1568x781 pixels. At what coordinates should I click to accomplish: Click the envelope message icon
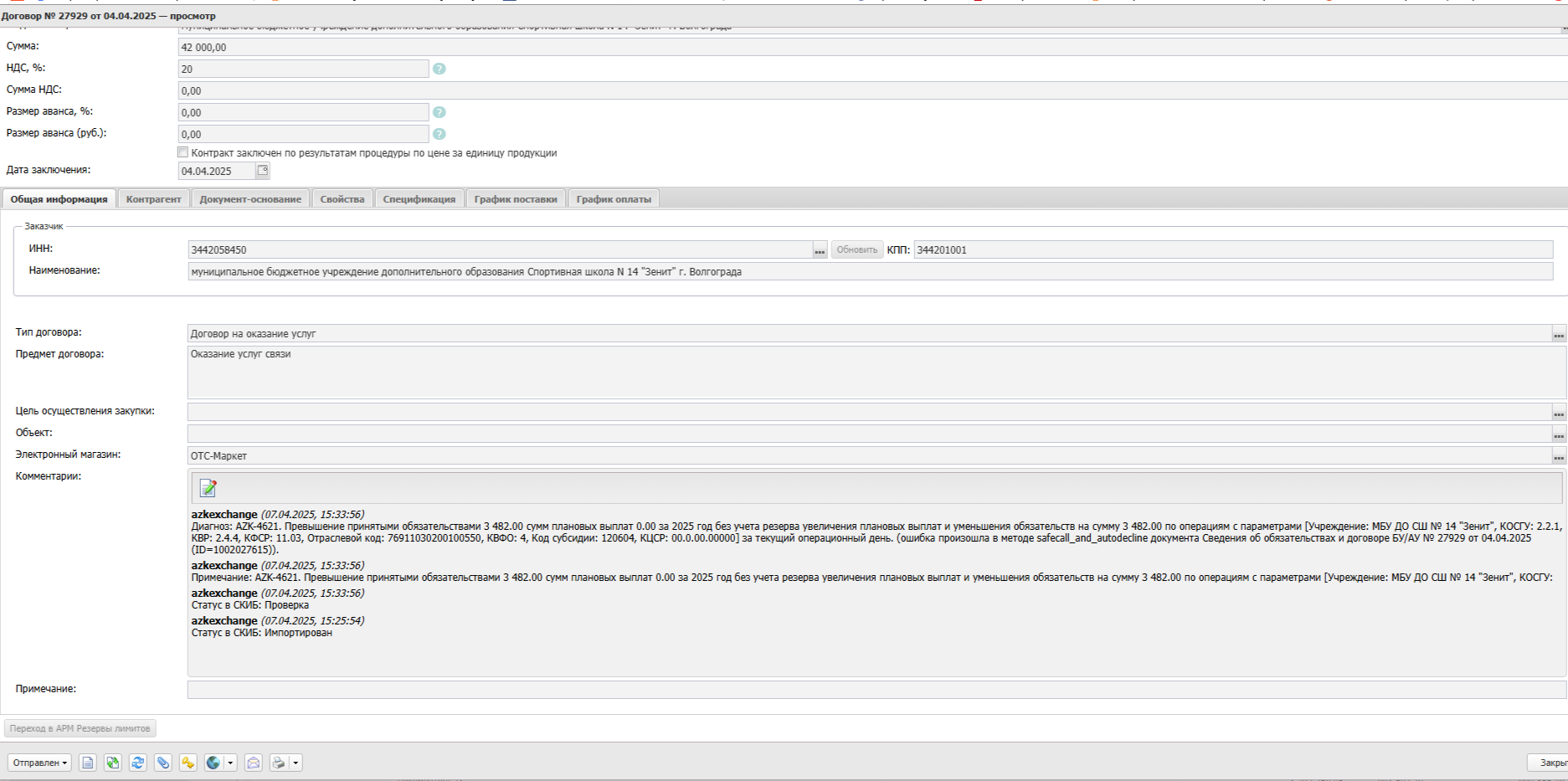(254, 763)
